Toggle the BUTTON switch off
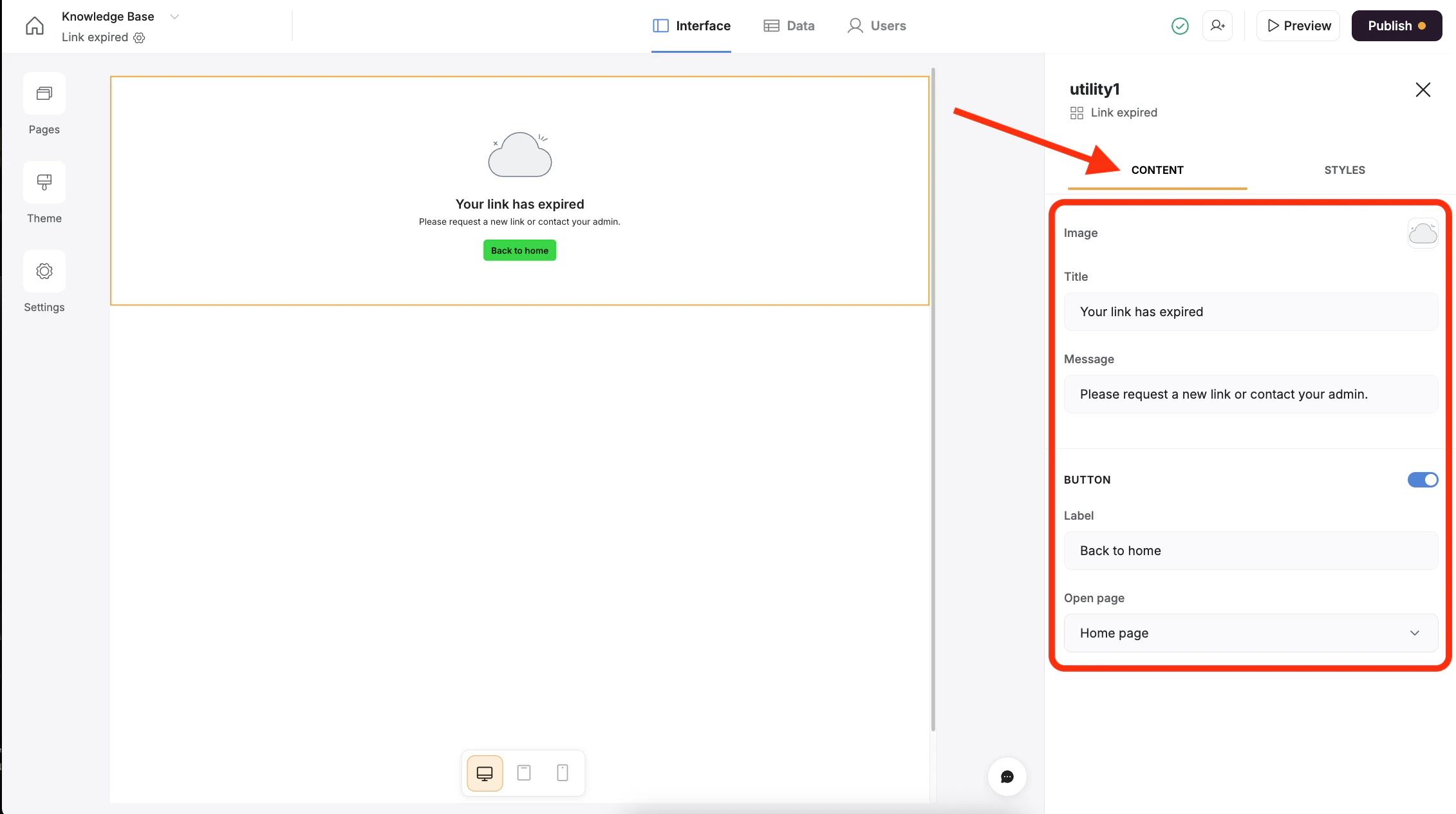This screenshot has height=814, width=1456. click(x=1423, y=480)
